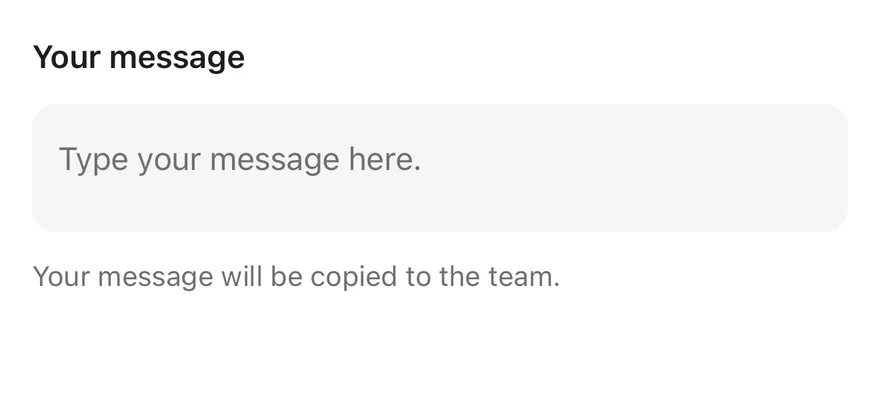
Task: Activate the rounded message text box
Action: point(439,168)
